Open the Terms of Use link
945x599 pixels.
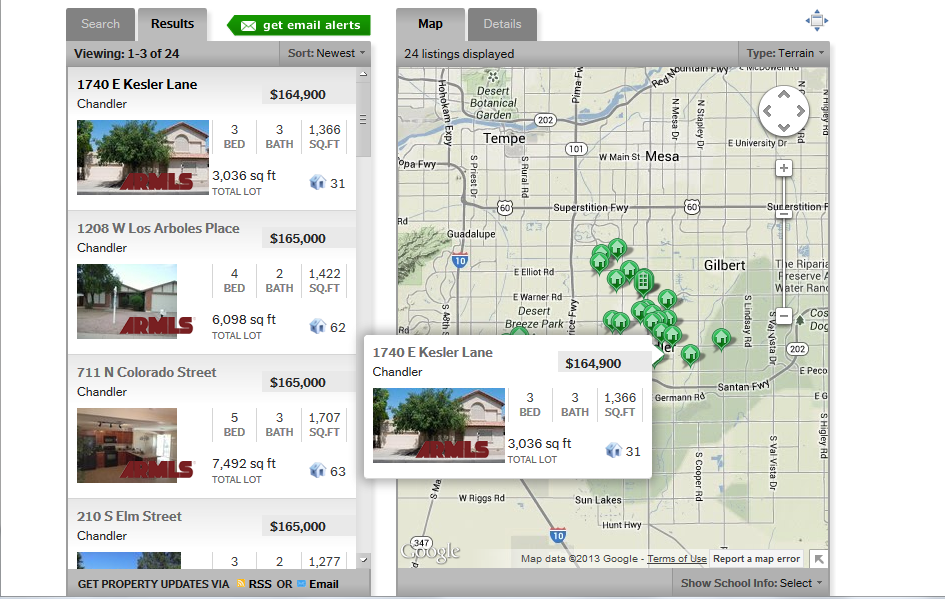click(677, 559)
